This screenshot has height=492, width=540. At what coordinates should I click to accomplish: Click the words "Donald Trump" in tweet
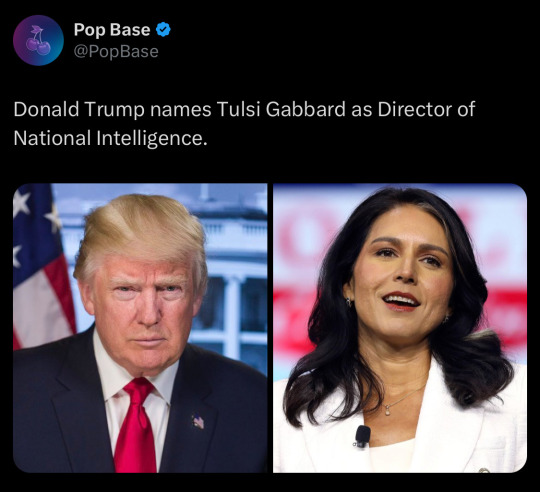(x=79, y=109)
